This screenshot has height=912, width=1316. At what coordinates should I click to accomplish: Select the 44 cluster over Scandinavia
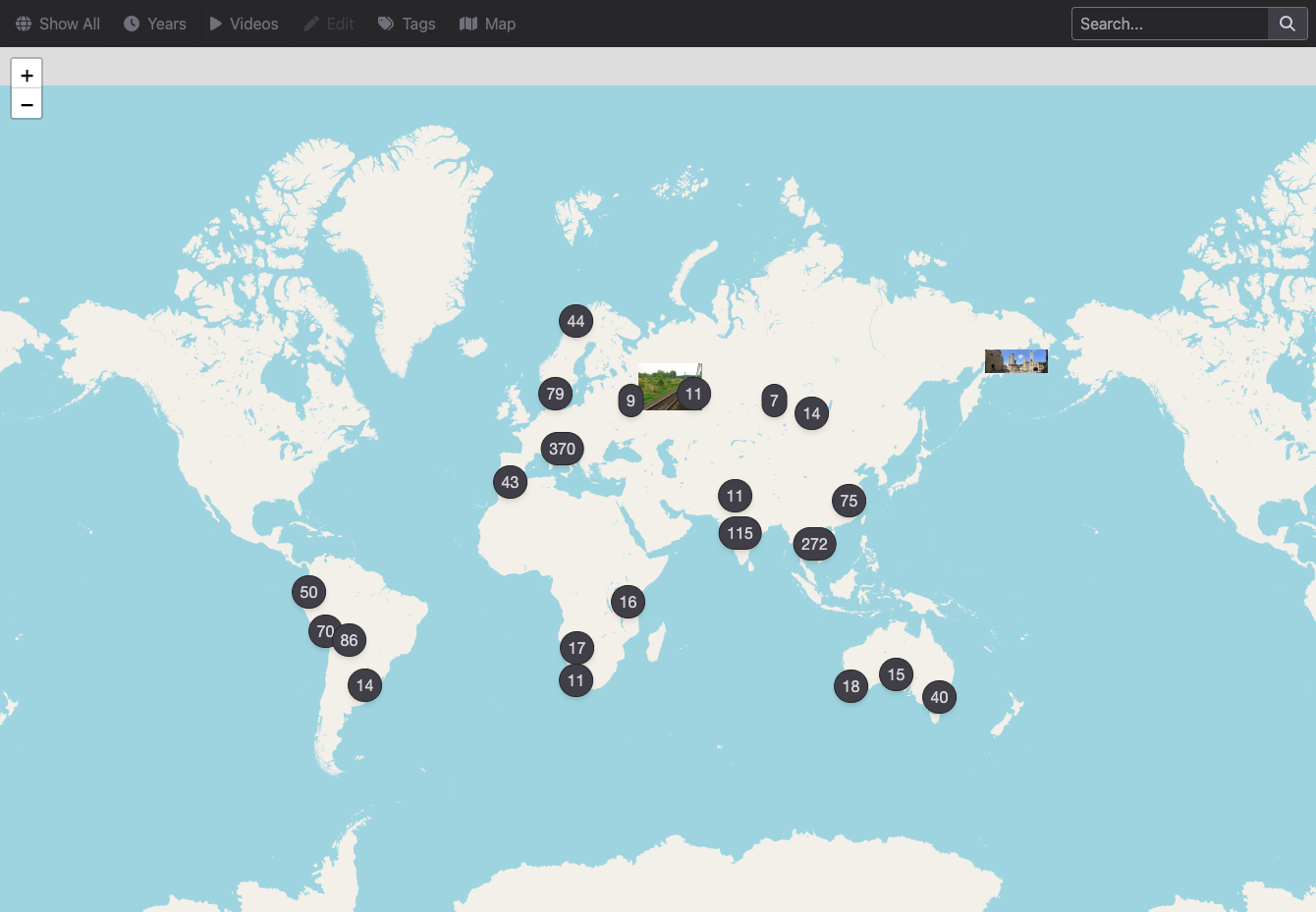(576, 321)
